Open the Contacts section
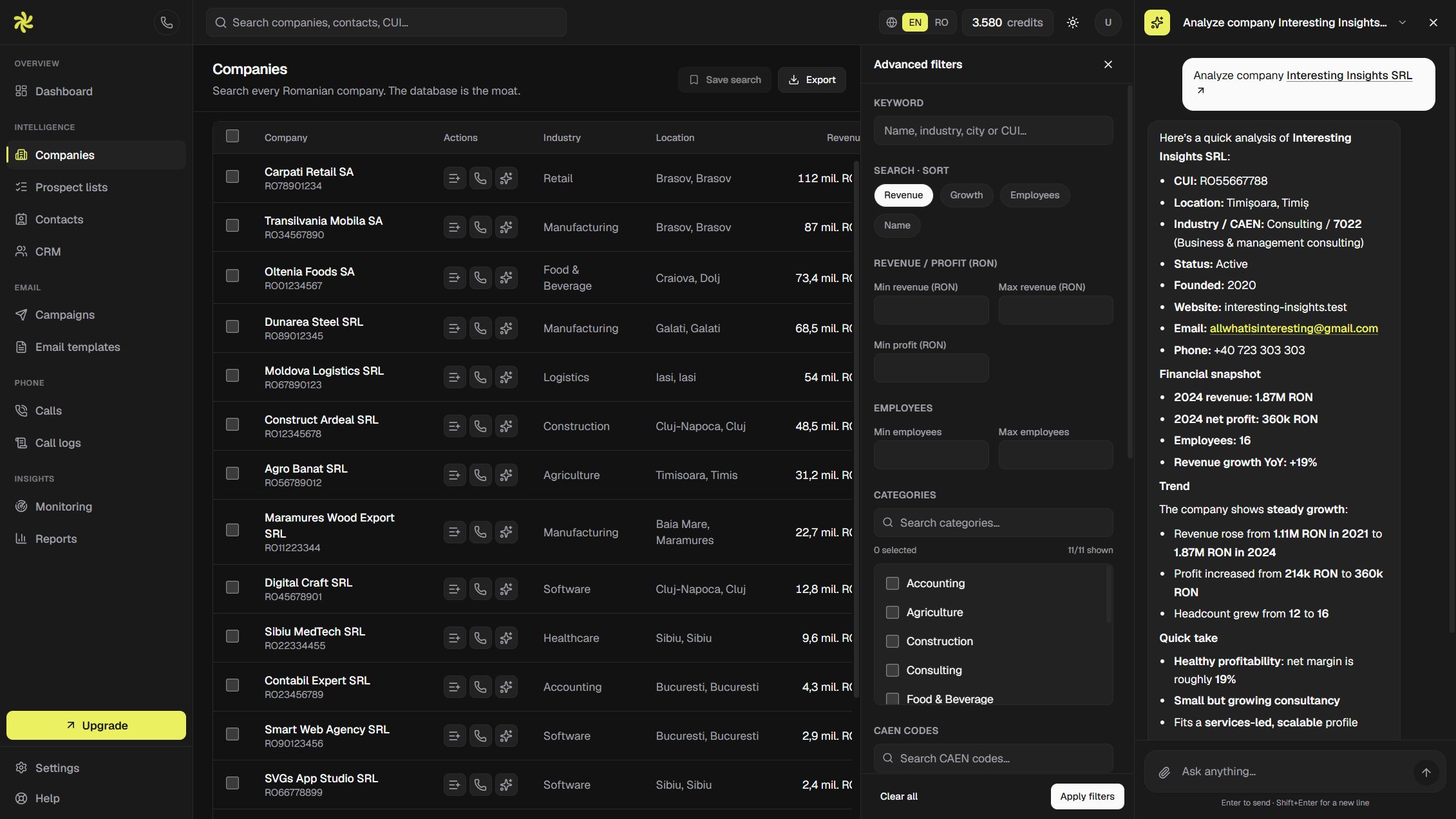This screenshot has height=819, width=1456. (96, 220)
